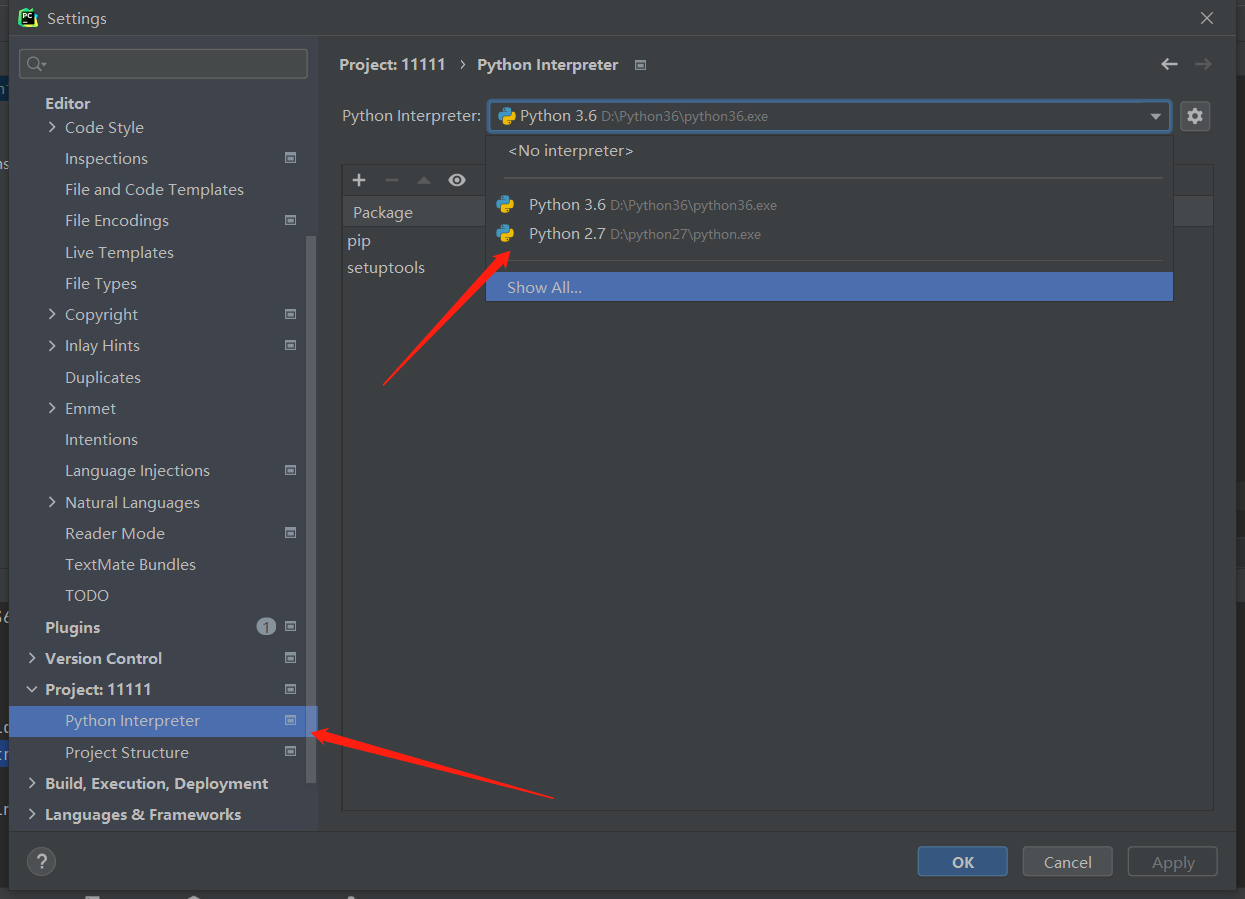Expand the Version Control node
1245x899 pixels.
pos(32,658)
